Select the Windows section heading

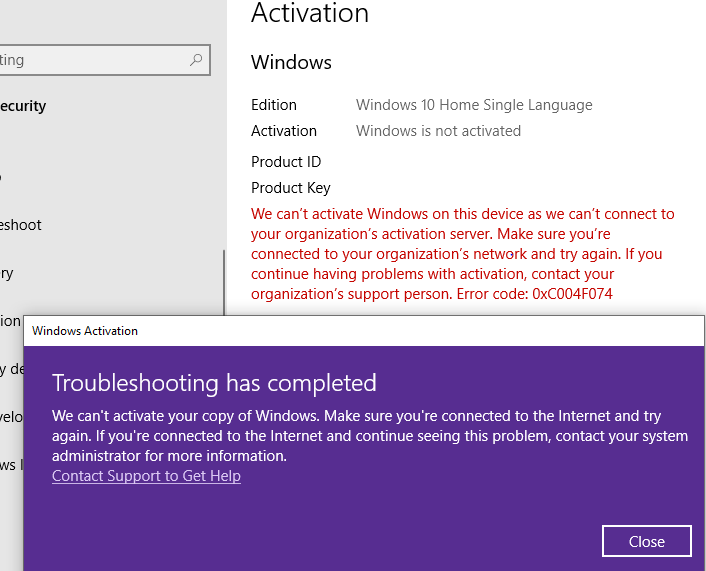(291, 62)
